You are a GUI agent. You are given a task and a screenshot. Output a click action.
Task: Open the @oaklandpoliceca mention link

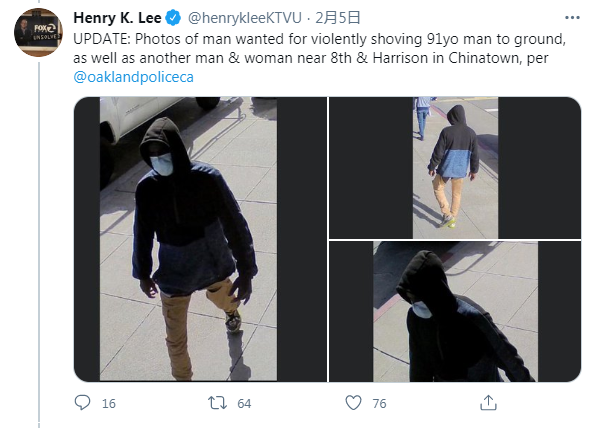pos(133,77)
